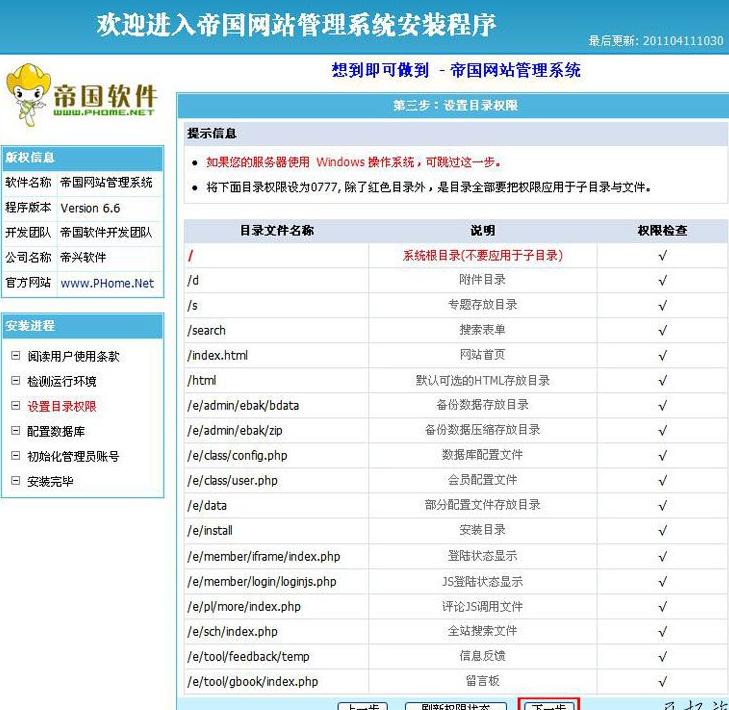Click the /html directory name
The width and height of the screenshot is (729, 710).
pyautogui.click(x=202, y=381)
